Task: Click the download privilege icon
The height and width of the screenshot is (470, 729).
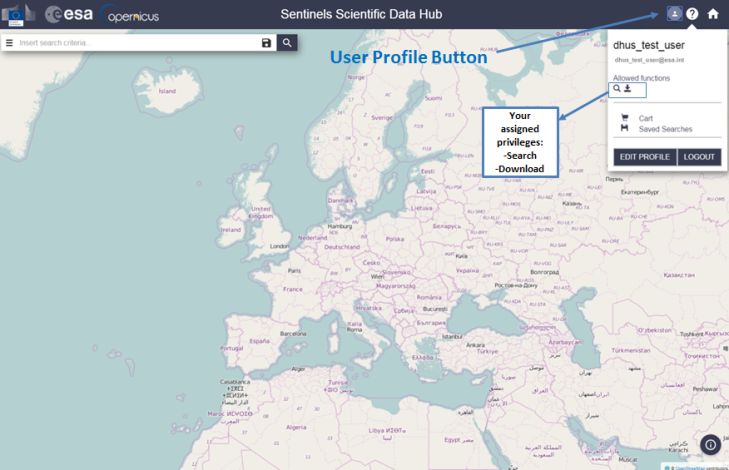Action: (x=627, y=88)
